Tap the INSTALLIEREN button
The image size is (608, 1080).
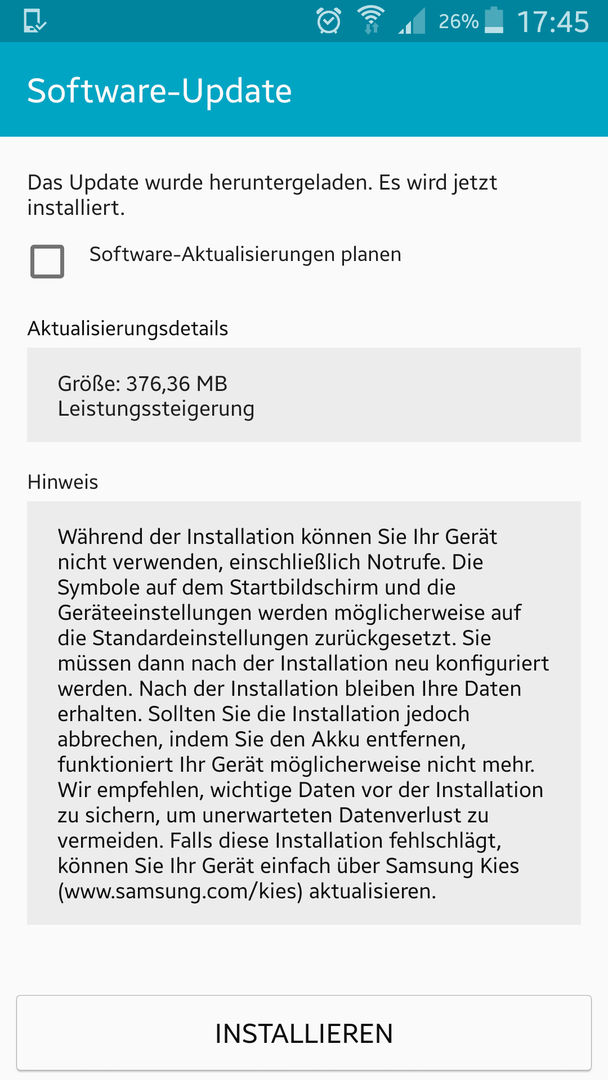304,1032
